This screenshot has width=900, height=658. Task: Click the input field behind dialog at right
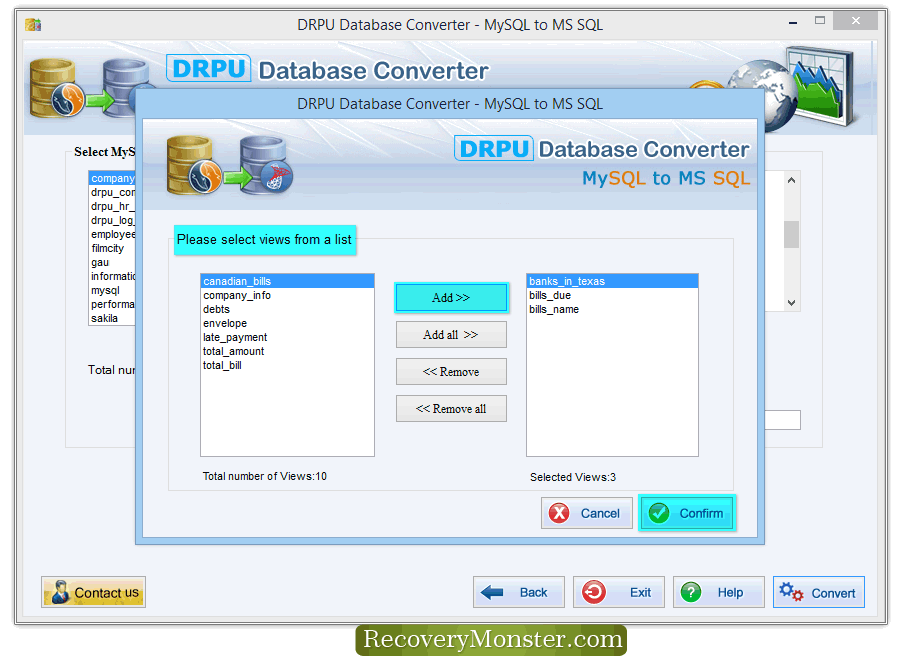[783, 420]
